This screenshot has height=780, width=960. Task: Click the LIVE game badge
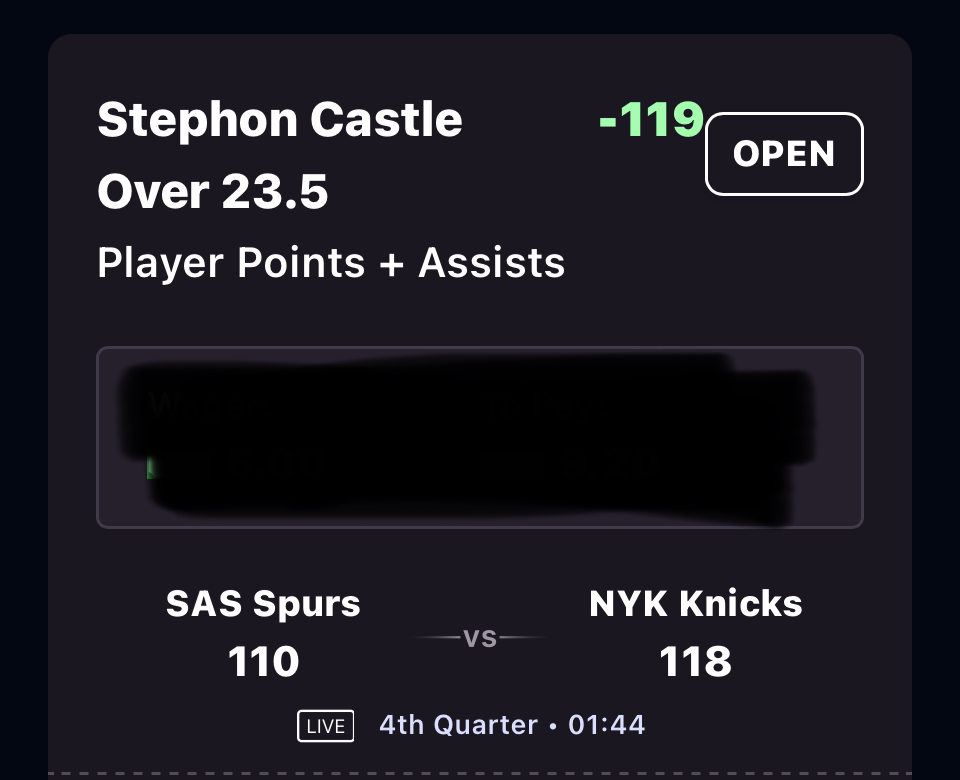click(x=326, y=726)
